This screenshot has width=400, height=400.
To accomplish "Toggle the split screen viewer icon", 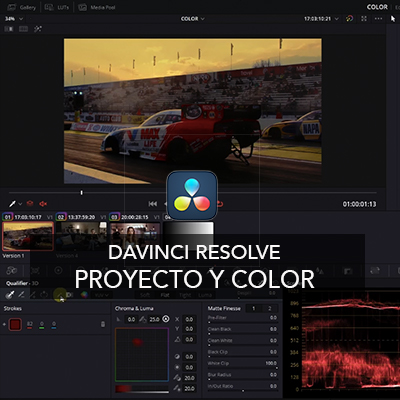I will coord(23,29).
